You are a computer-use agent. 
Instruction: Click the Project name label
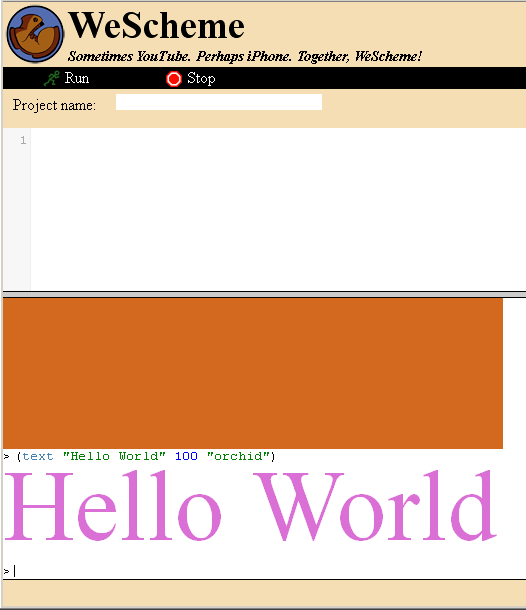[54, 105]
